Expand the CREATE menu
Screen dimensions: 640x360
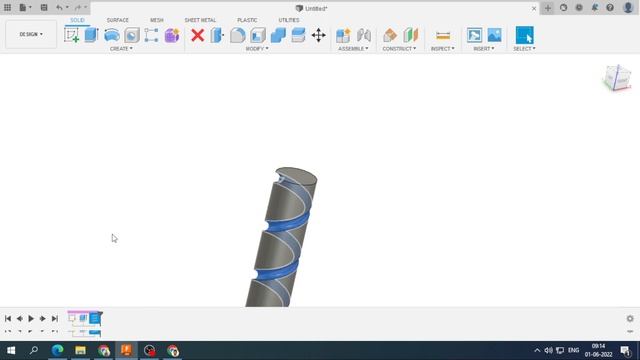tap(121, 49)
